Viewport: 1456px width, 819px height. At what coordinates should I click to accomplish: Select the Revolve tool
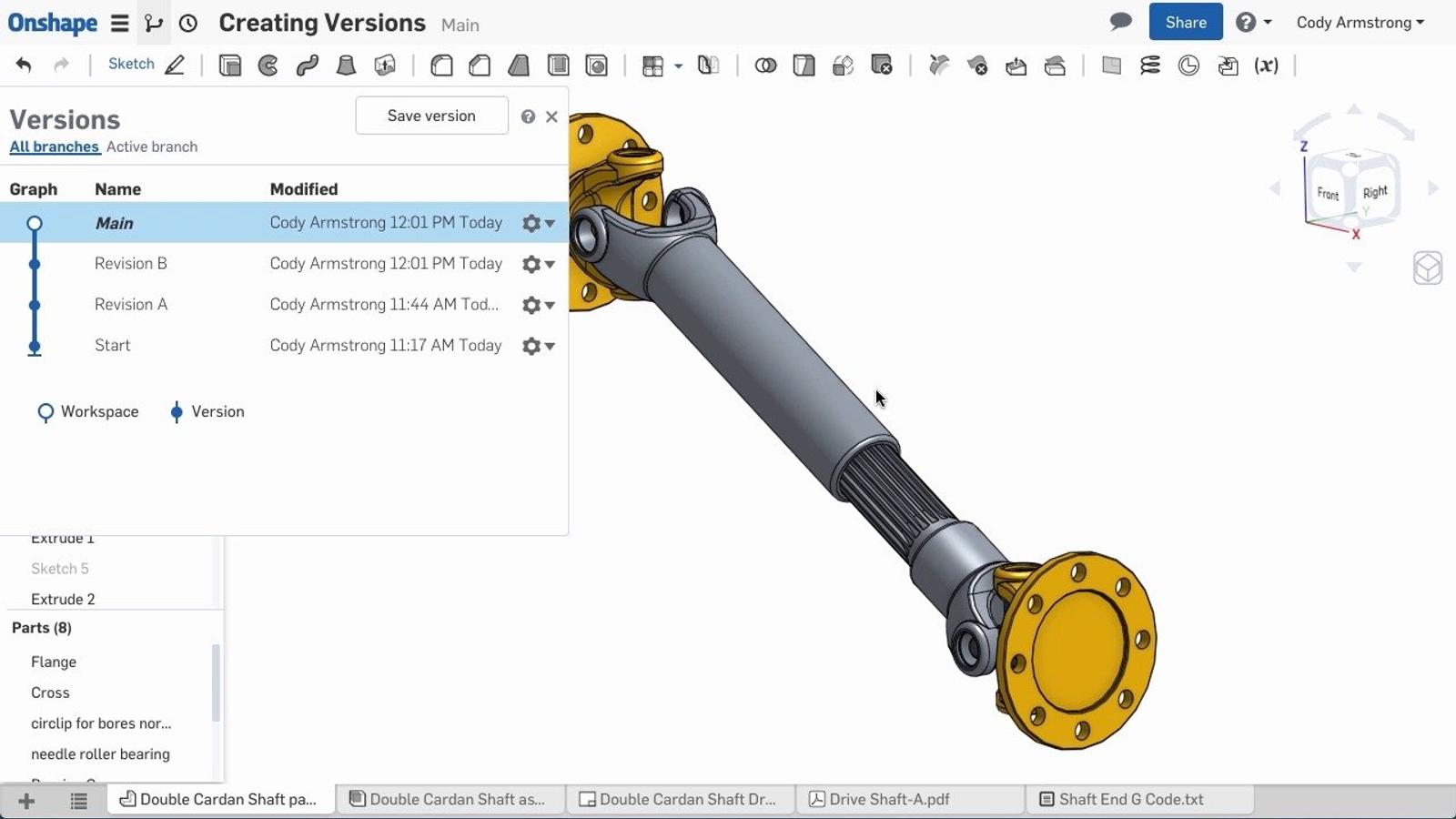pos(268,66)
